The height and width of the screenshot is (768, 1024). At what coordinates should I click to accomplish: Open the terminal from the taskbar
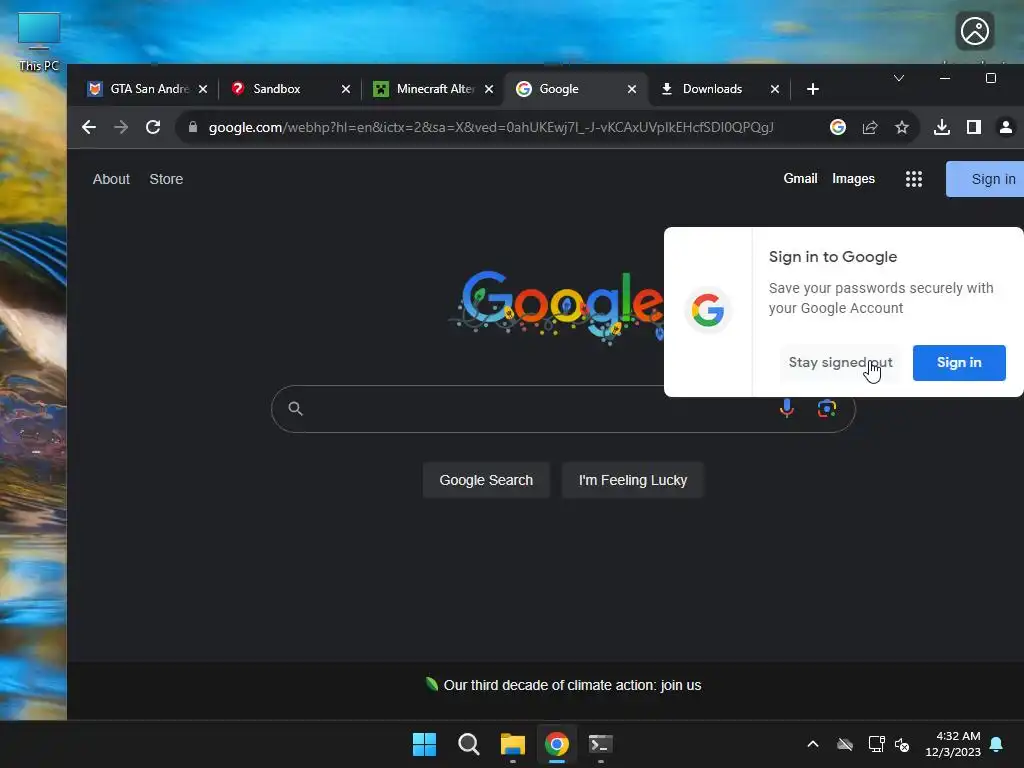click(x=601, y=744)
